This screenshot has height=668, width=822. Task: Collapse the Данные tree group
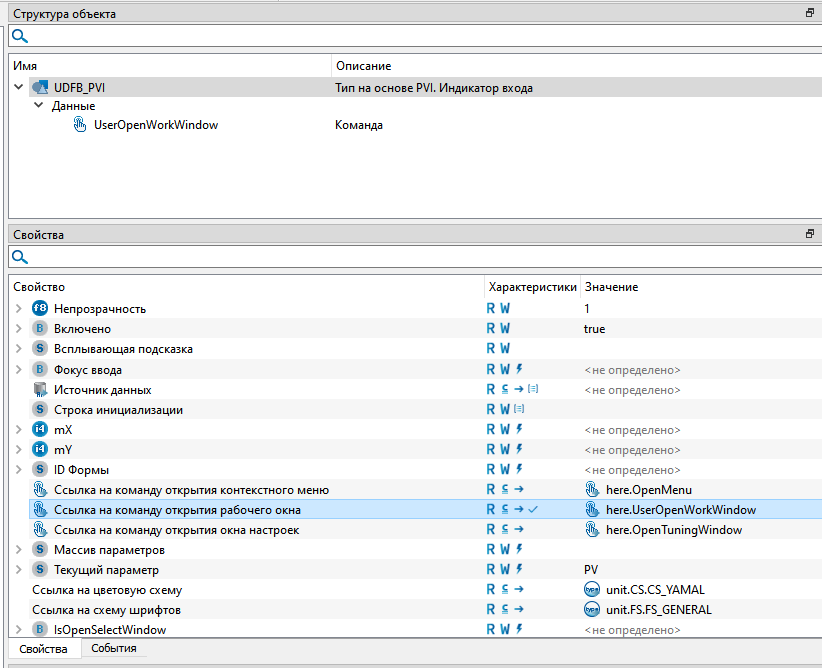[x=38, y=106]
